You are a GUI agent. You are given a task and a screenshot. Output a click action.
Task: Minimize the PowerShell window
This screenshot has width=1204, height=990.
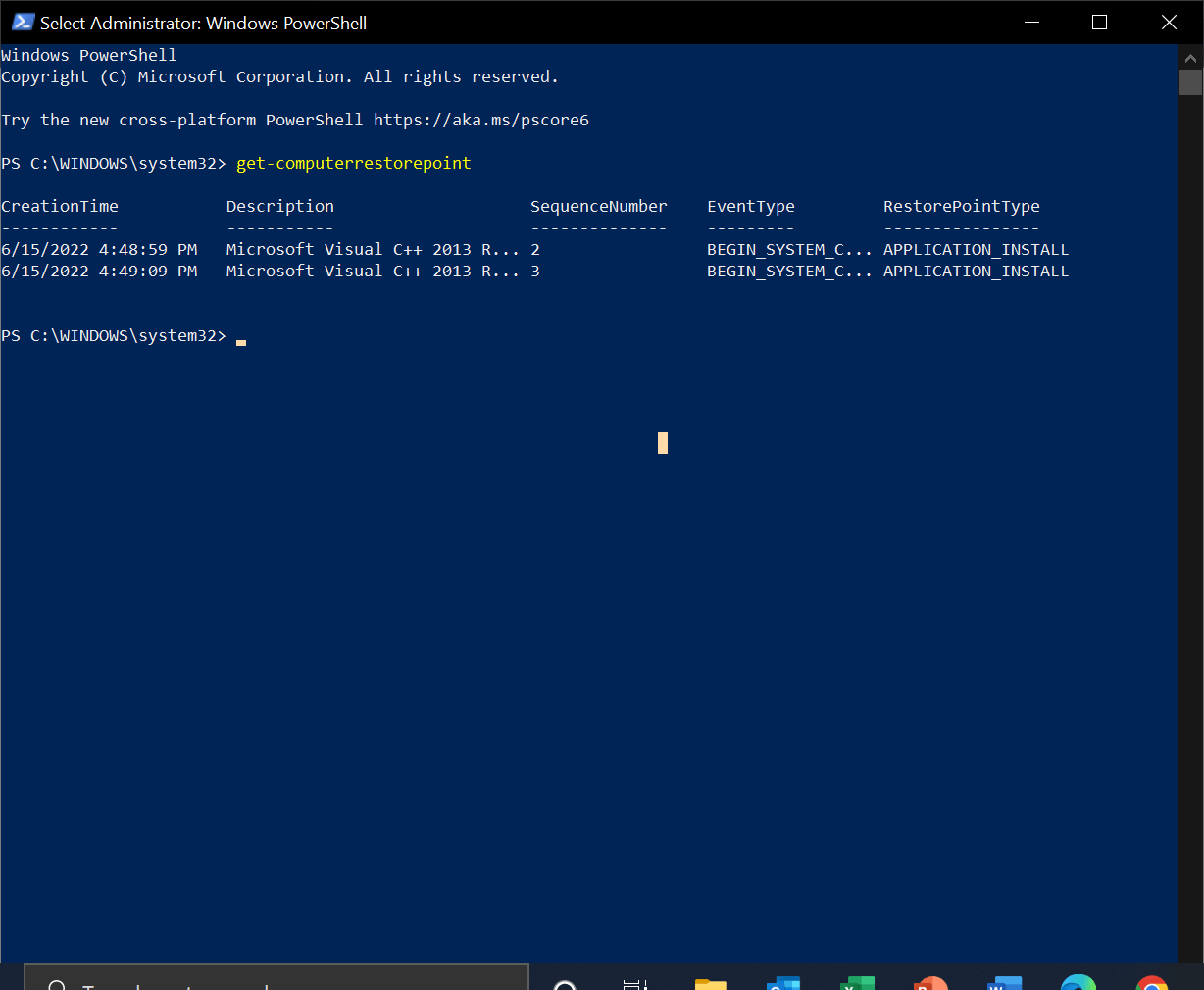(x=1031, y=22)
